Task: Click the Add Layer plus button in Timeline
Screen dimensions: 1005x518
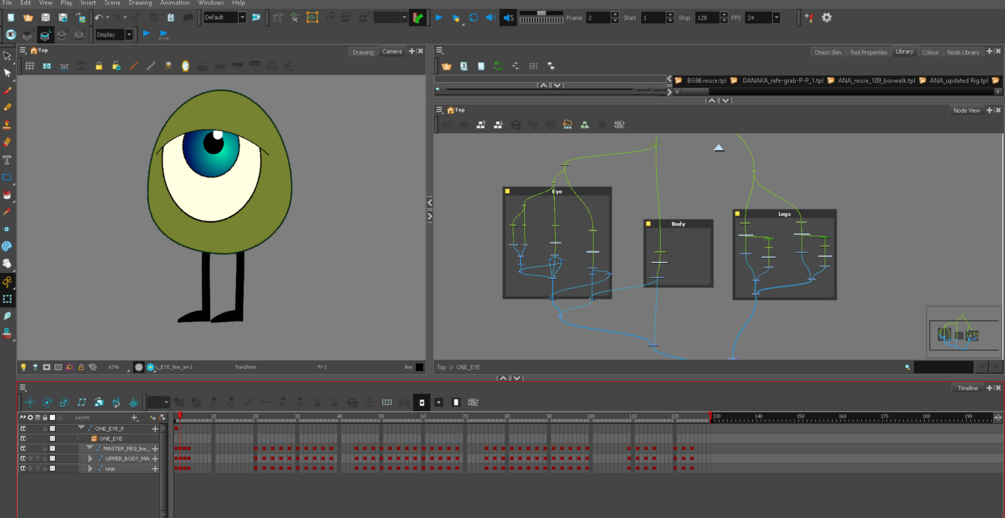Action: pyautogui.click(x=134, y=417)
